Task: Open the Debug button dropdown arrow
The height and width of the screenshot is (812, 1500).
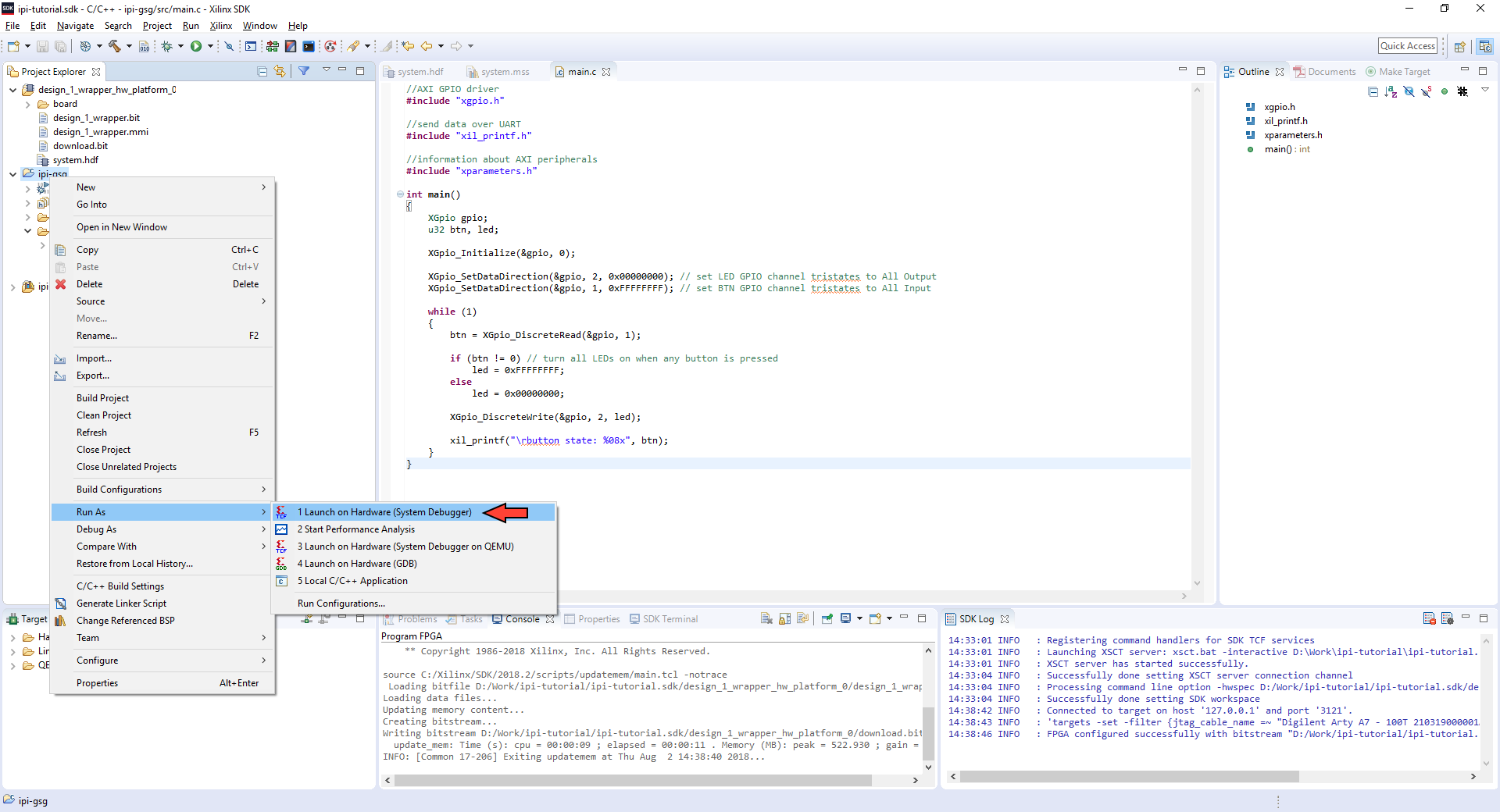Action: coord(180,46)
